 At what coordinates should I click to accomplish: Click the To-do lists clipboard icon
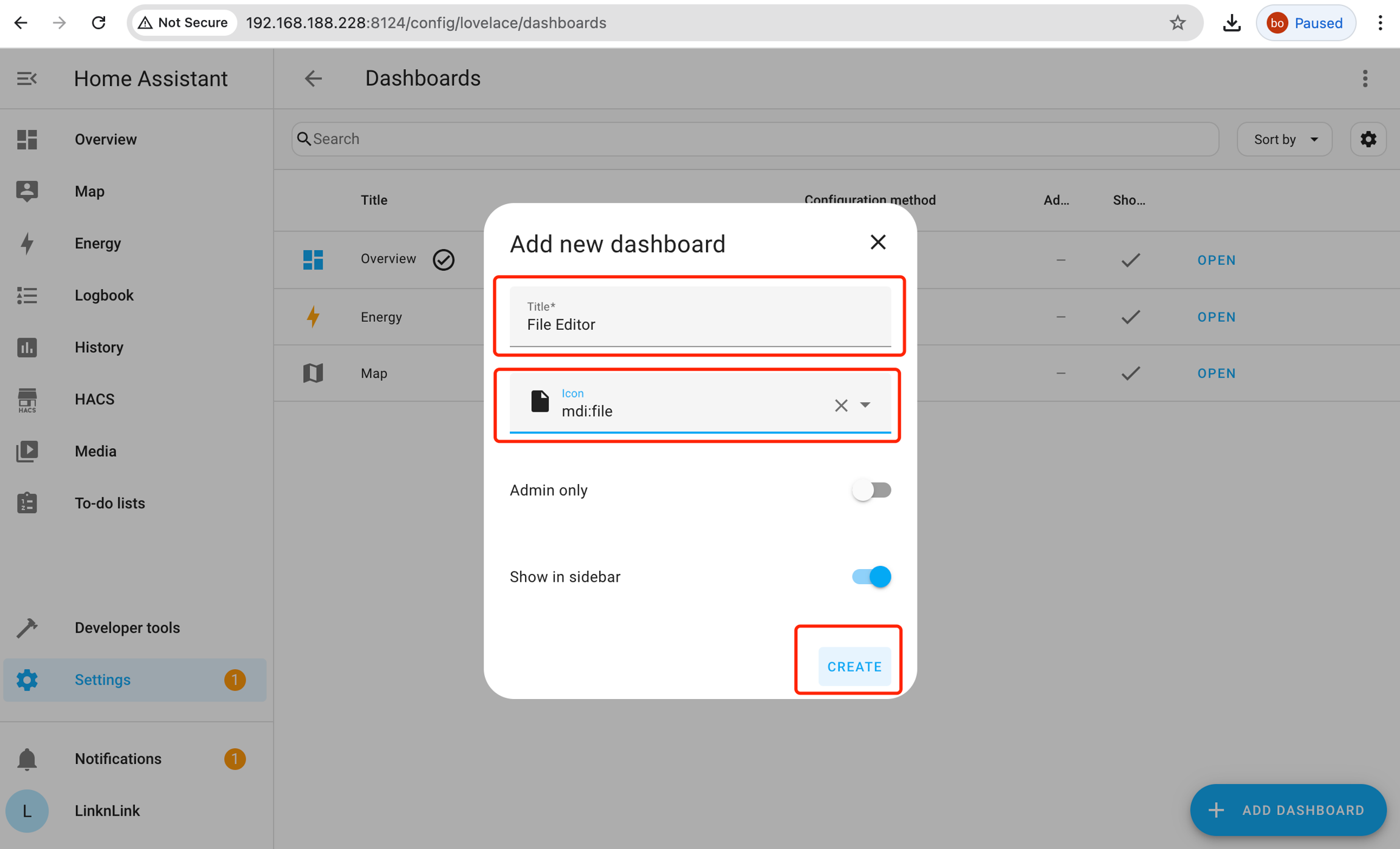[27, 503]
